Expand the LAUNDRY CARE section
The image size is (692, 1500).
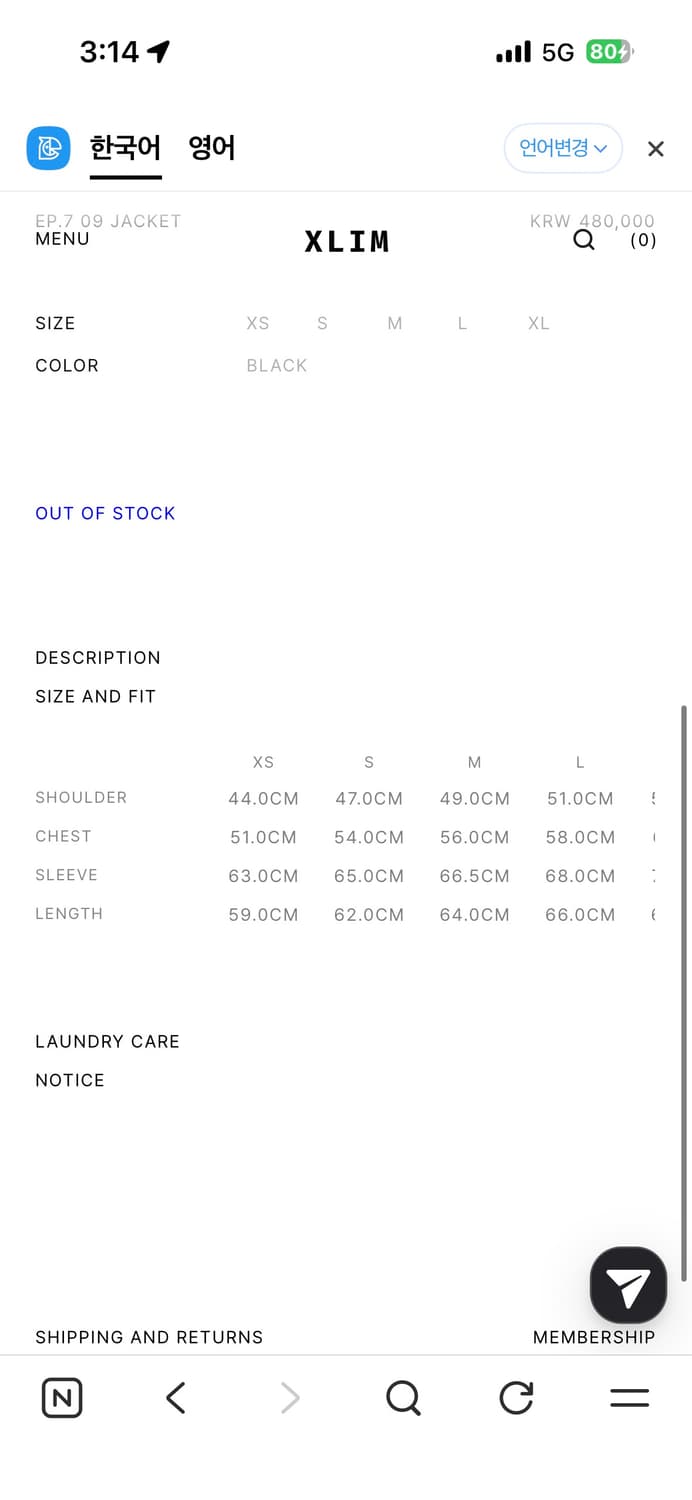(x=107, y=1042)
